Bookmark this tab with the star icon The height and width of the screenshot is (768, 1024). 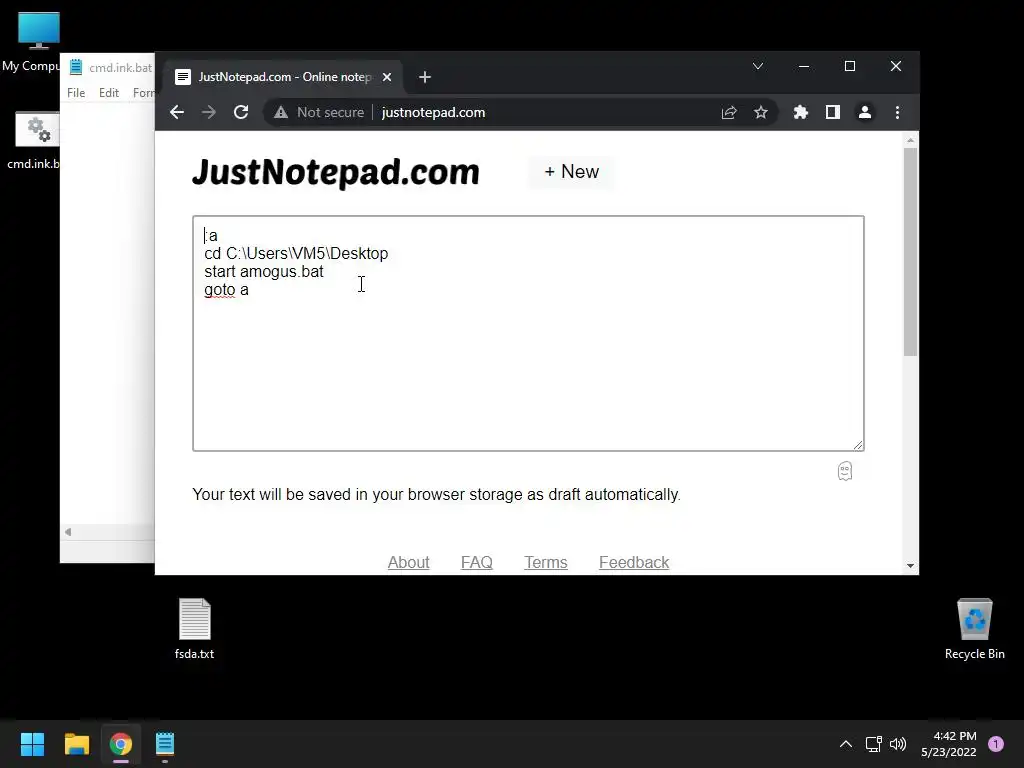coord(761,112)
